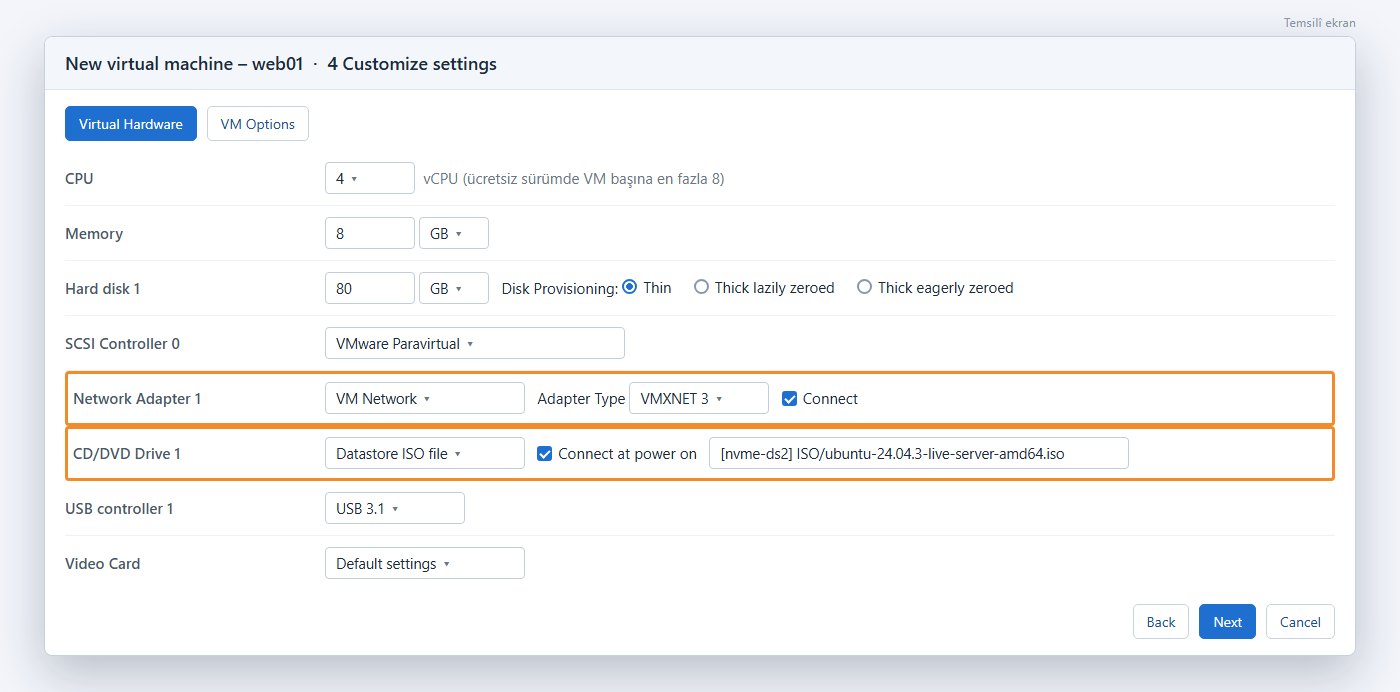Click the Cancel button
Image resolution: width=1400 pixels, height=692 pixels.
[1300, 621]
